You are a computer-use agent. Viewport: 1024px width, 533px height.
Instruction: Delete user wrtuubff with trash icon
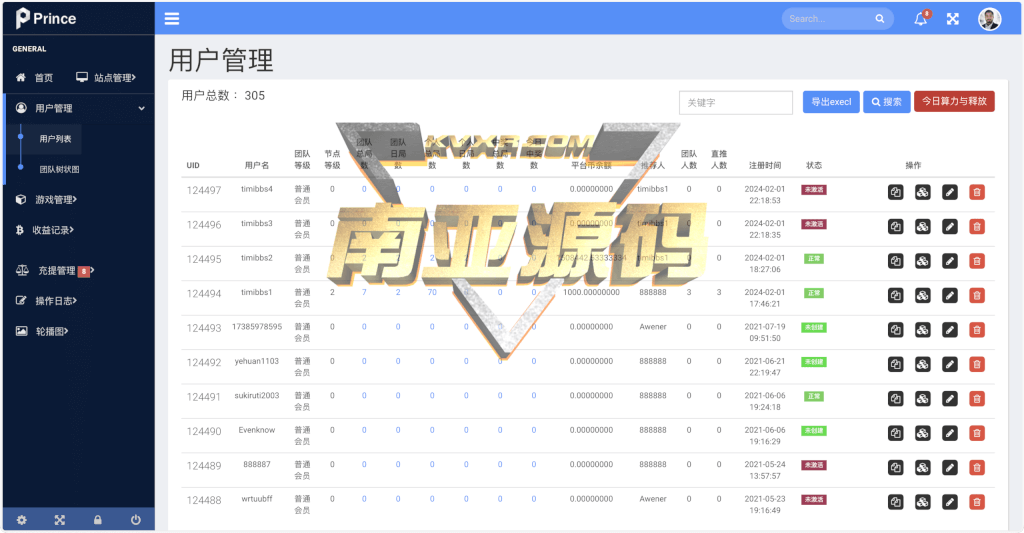pyautogui.click(x=976, y=502)
